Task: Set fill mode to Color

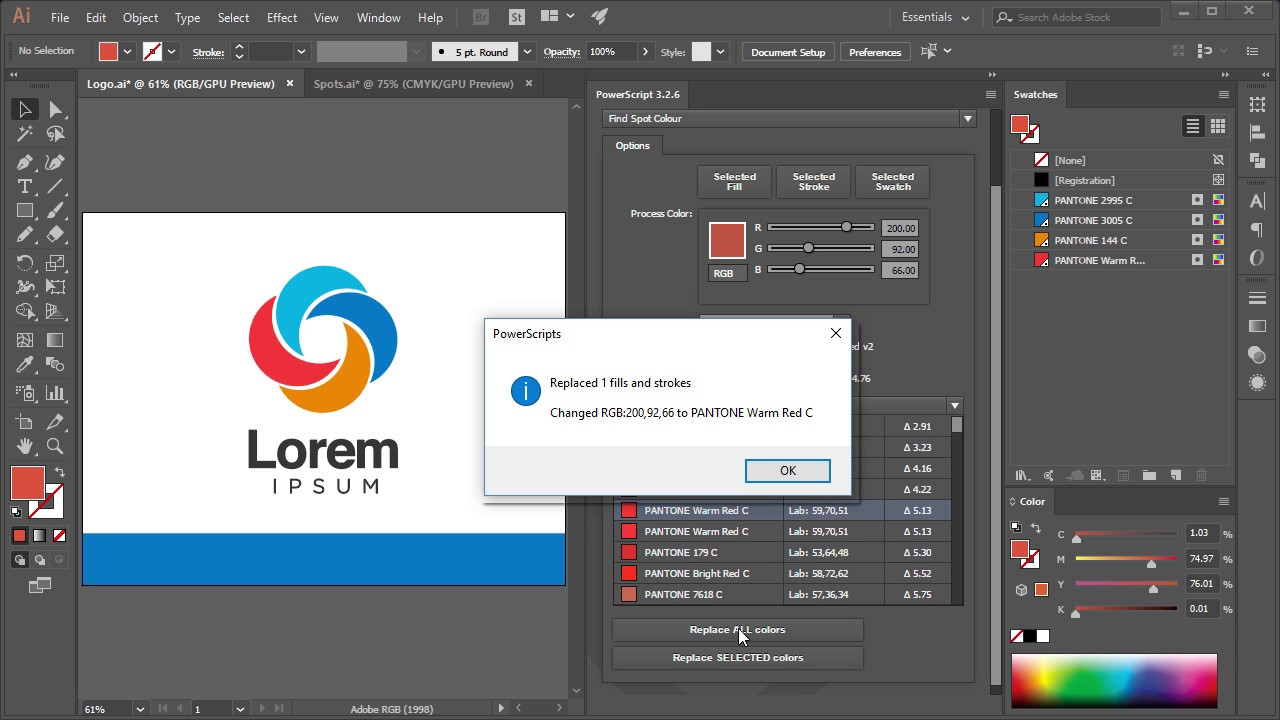Action: (x=19, y=536)
